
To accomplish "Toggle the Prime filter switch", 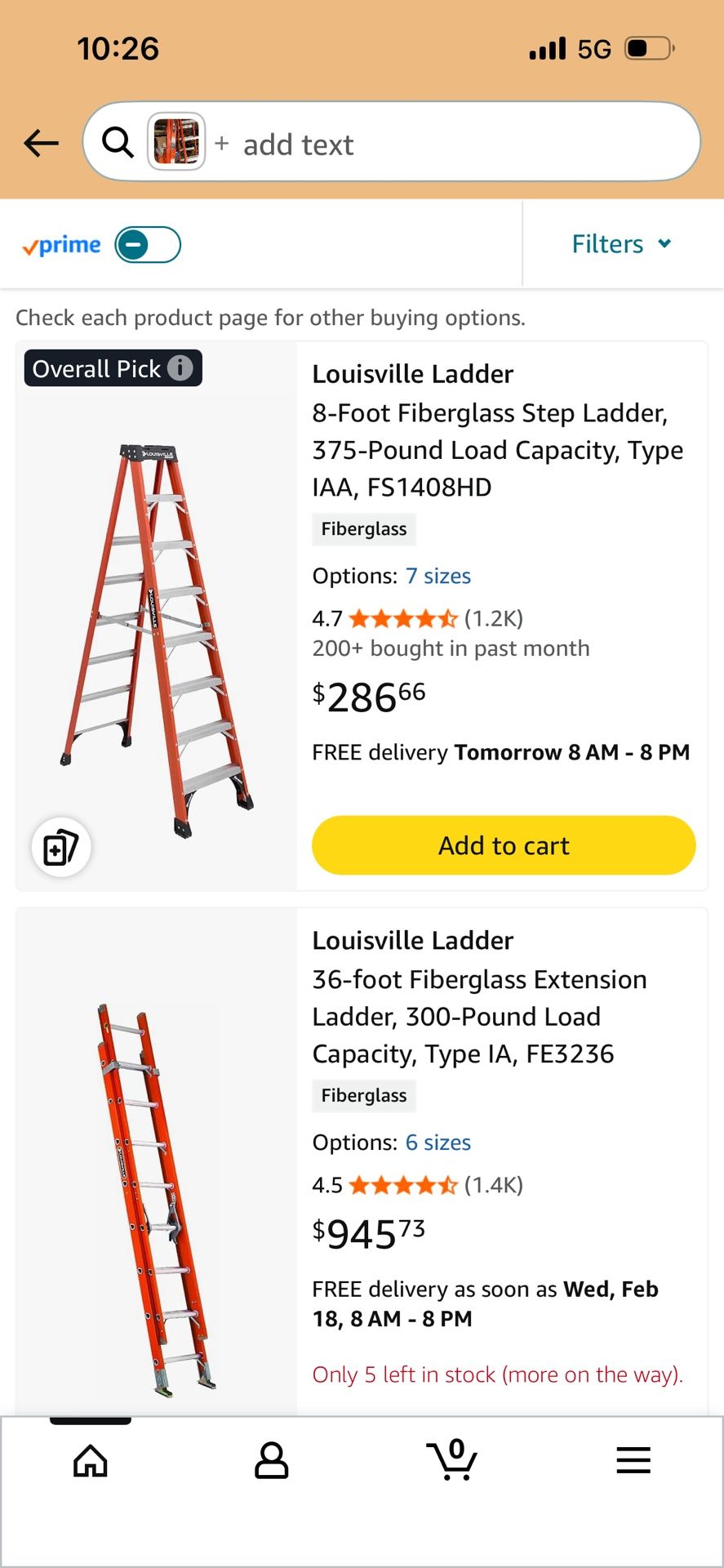I will point(148,245).
